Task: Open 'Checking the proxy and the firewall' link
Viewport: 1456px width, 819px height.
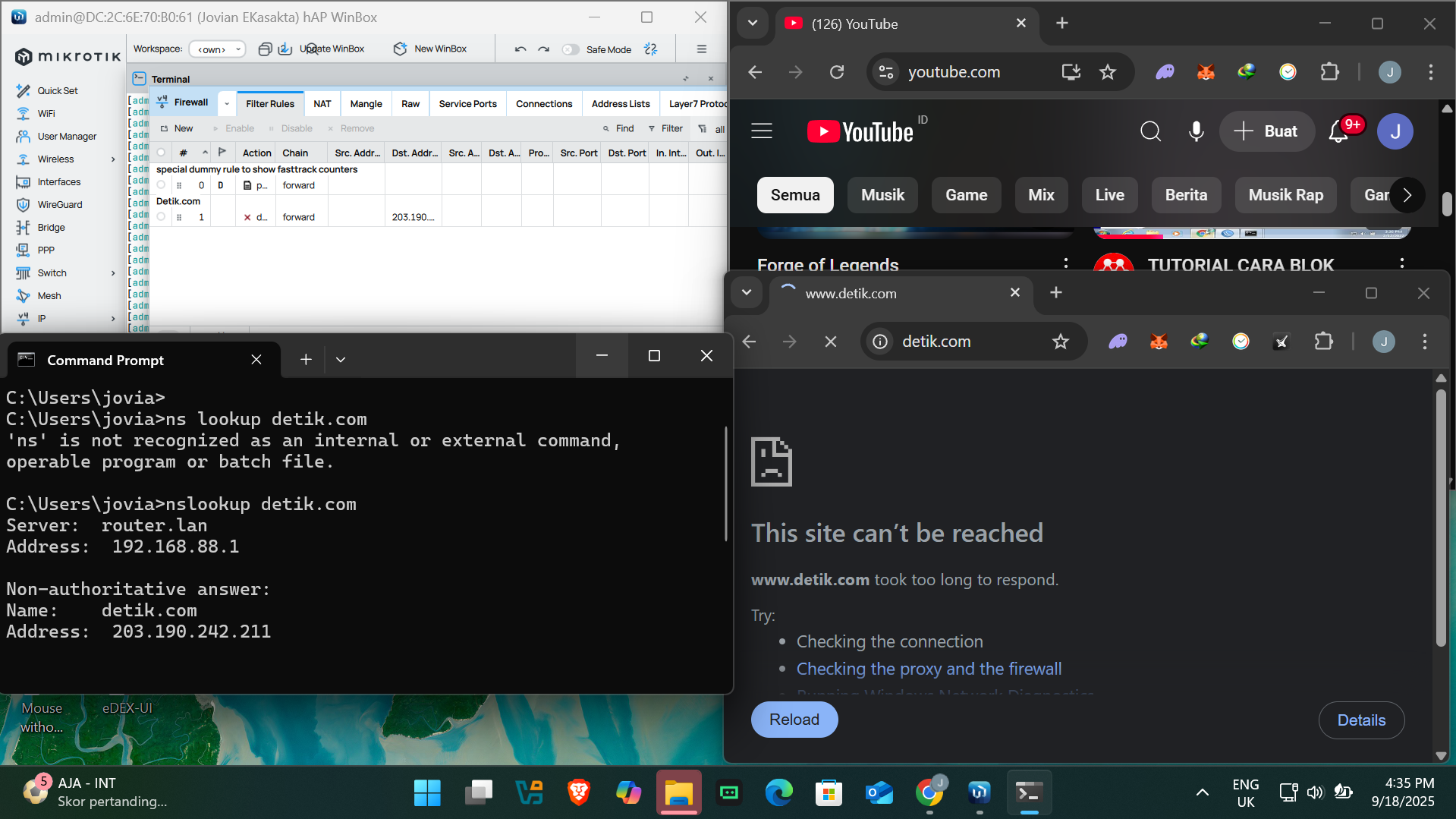Action: 929,669
